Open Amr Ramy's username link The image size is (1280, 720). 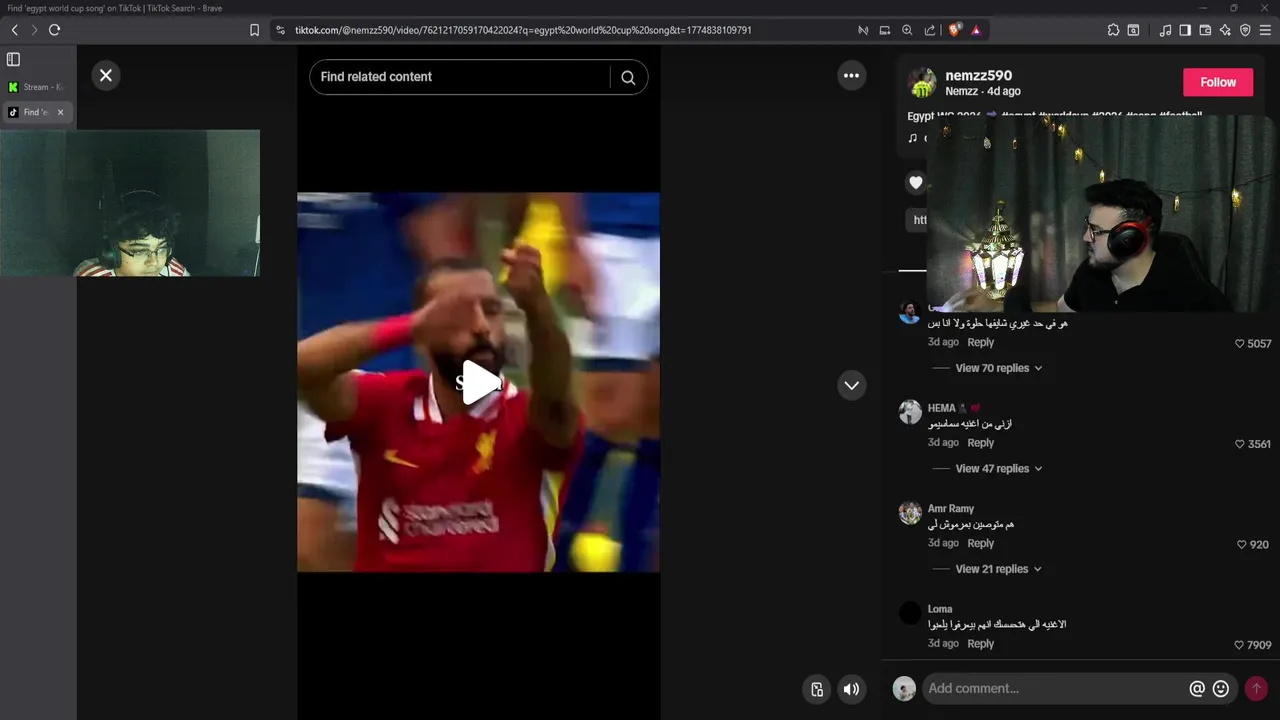point(950,508)
